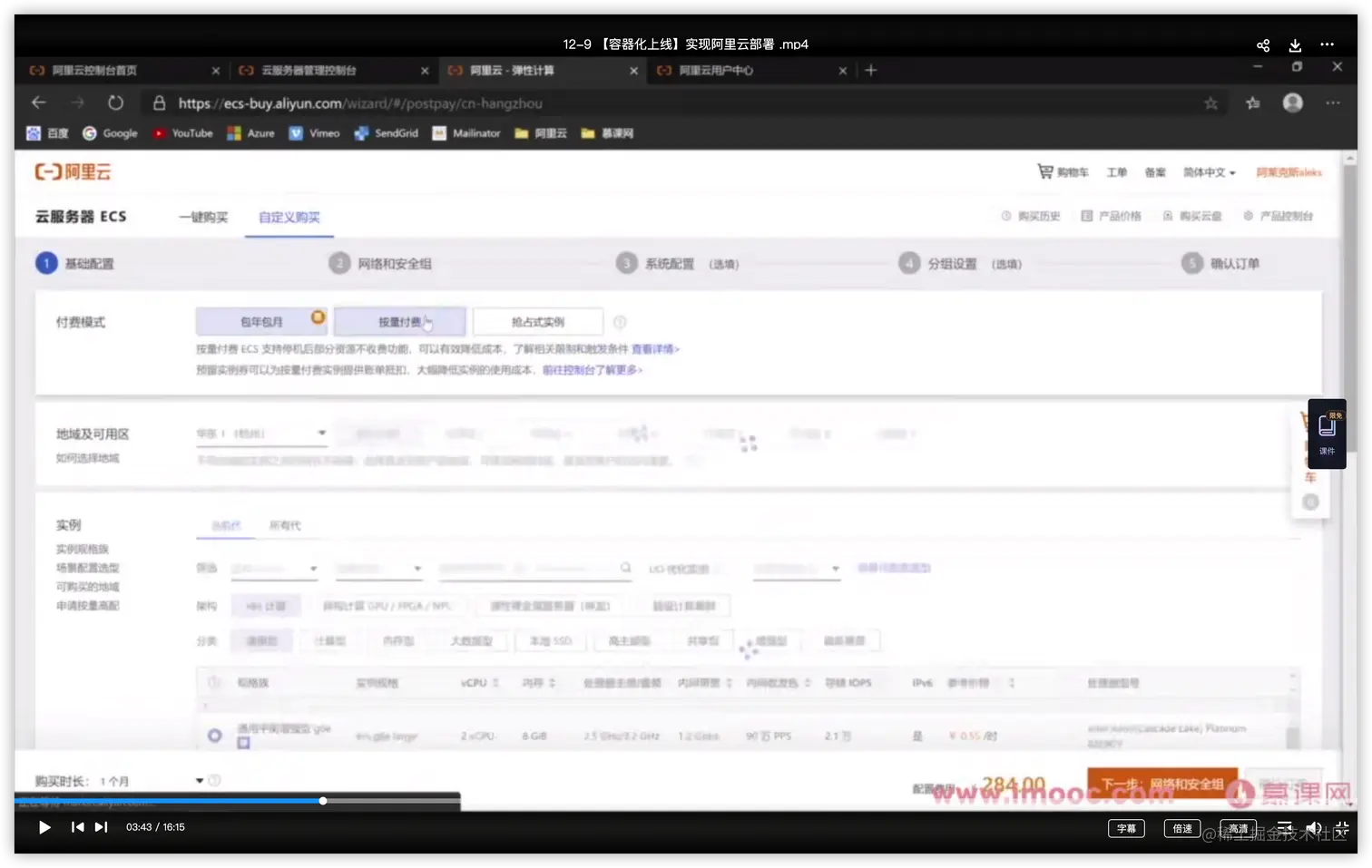Switch to 一键购买 tab
Viewport: 1372px width, 868px height.
click(x=203, y=218)
